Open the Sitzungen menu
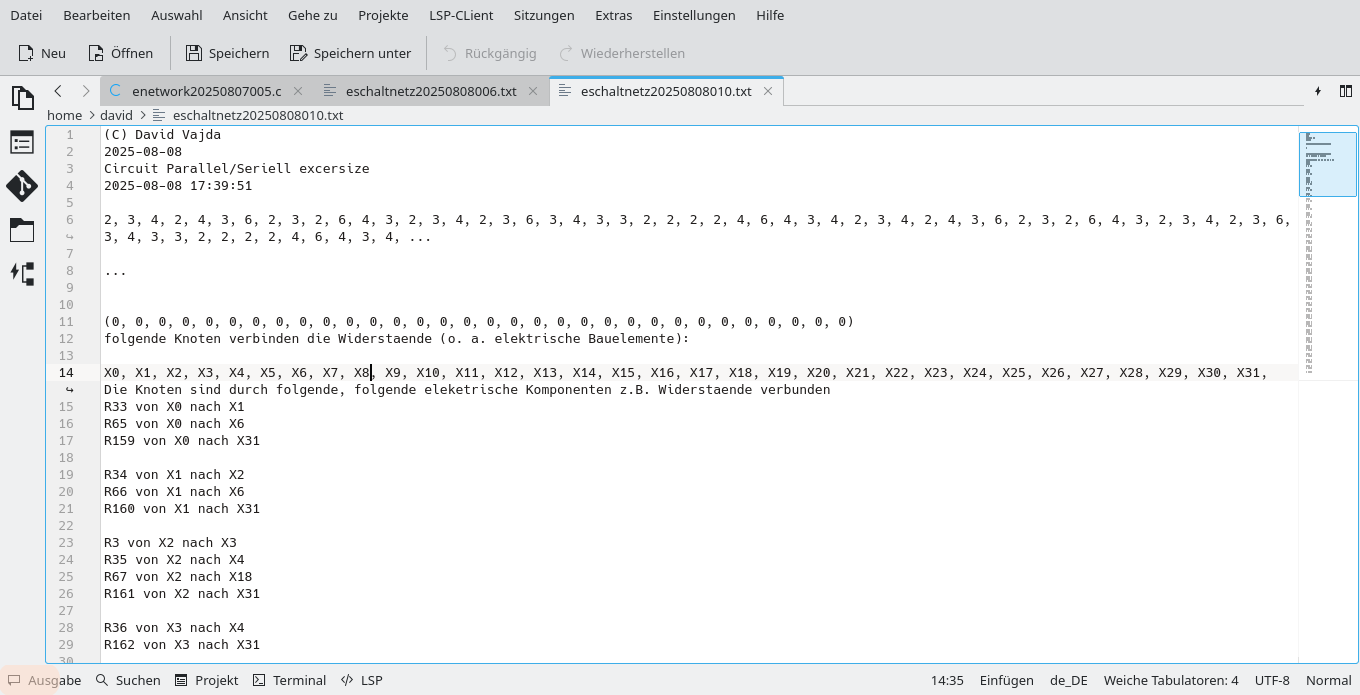The image size is (1360, 695). [x=544, y=15]
